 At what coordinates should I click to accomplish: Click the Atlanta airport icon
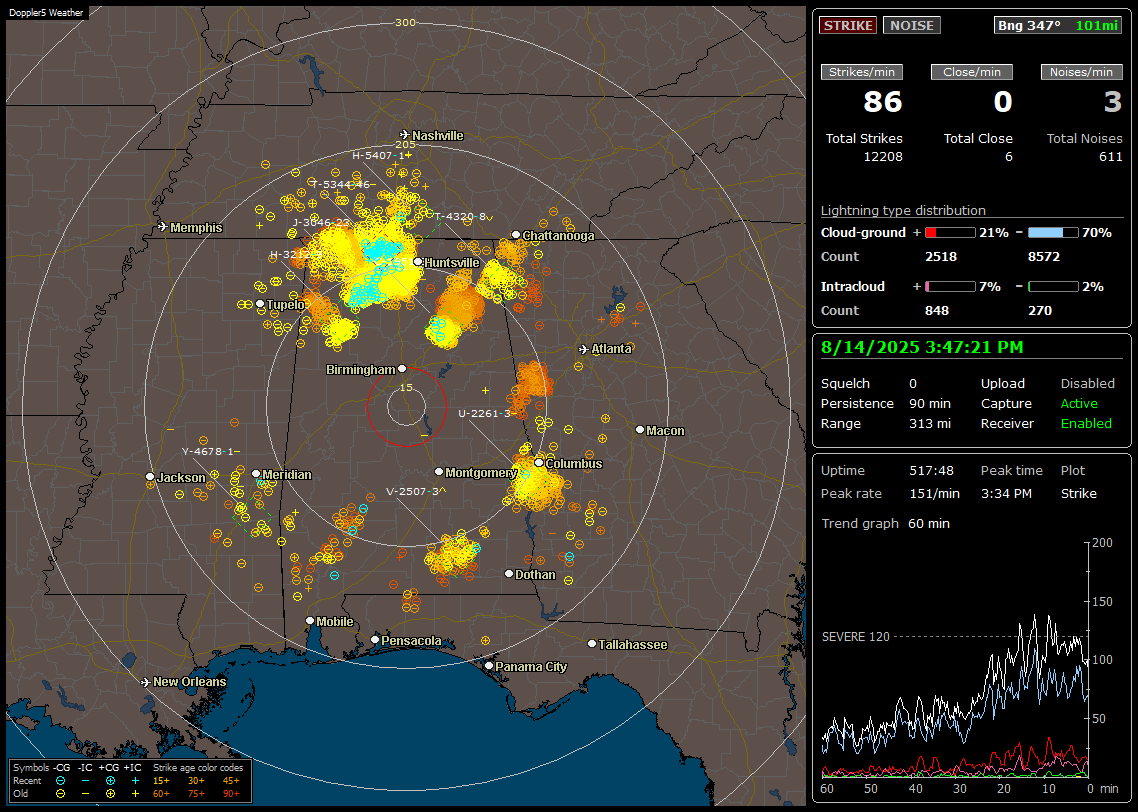[x=584, y=349]
